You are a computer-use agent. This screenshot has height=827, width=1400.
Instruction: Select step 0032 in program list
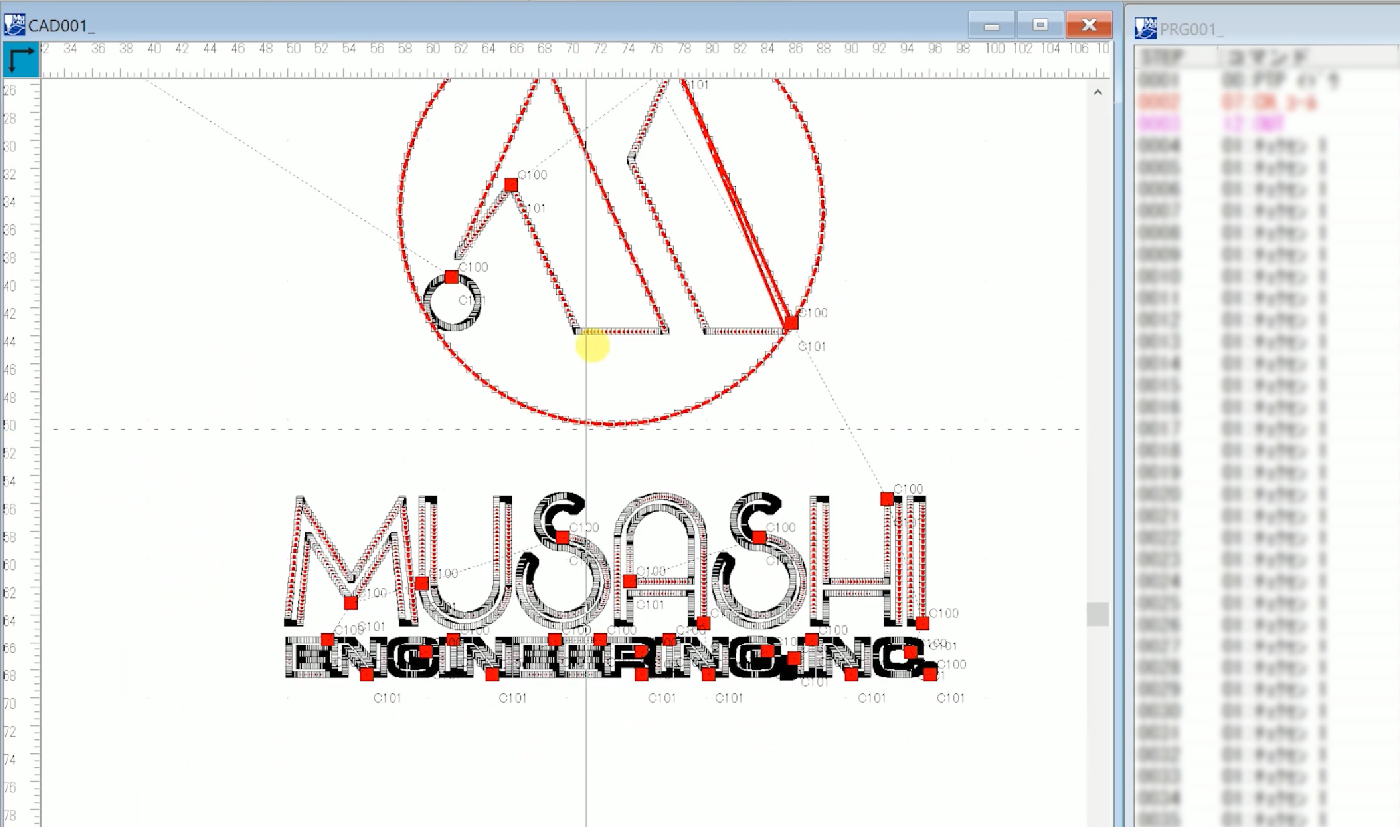point(1267,755)
